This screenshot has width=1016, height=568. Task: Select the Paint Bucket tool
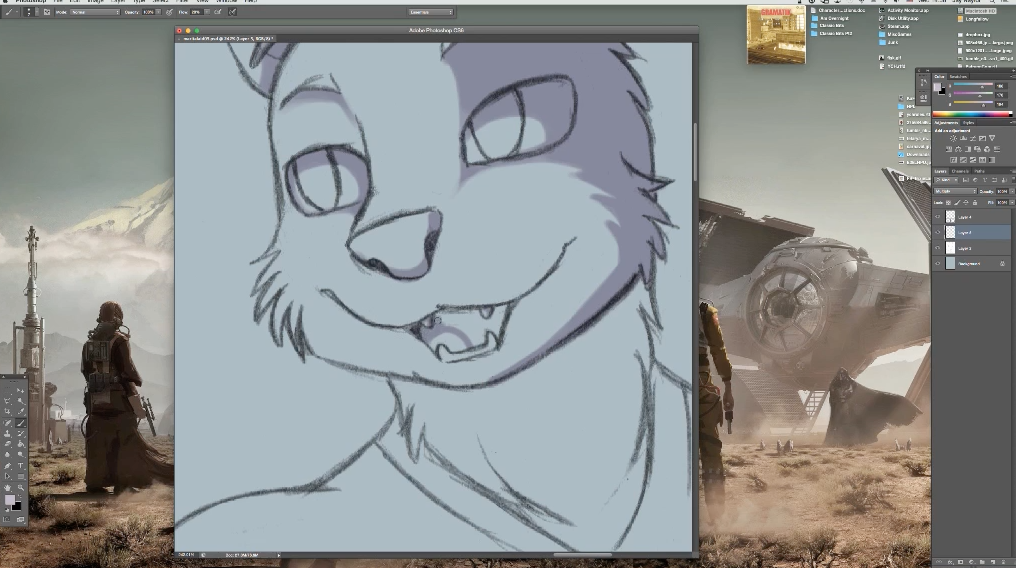[x=21, y=444]
